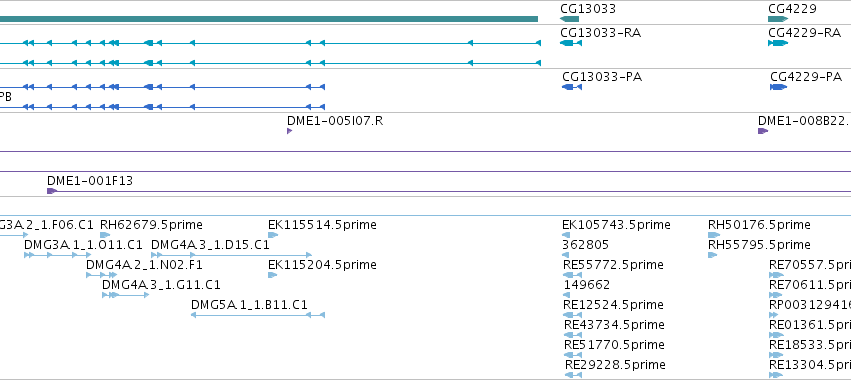Select the CG4229-PA protein glyph
The width and height of the screenshot is (851, 380).
pyautogui.click(x=779, y=87)
